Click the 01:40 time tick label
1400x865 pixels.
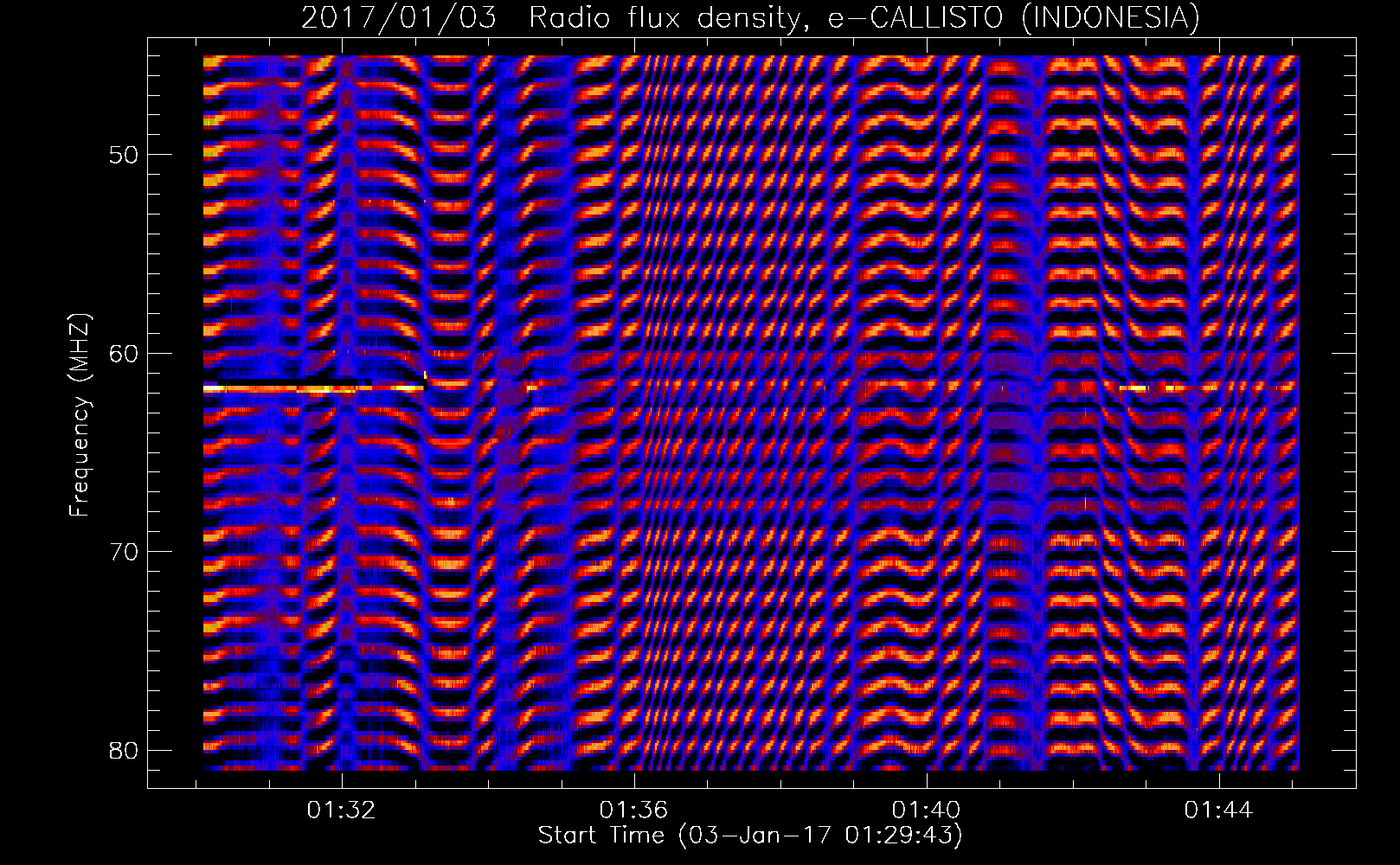coord(927,811)
